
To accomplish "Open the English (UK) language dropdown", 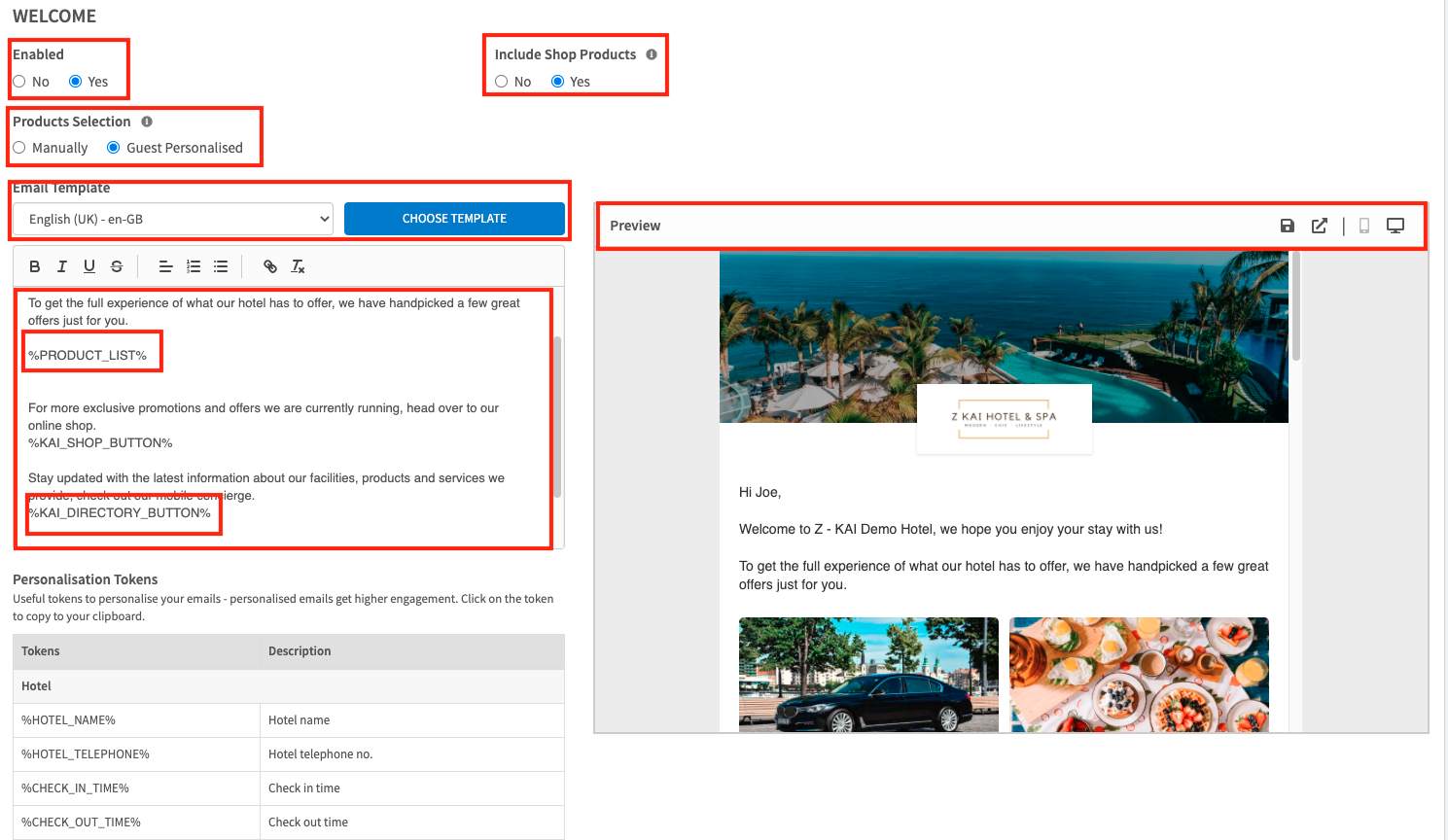I will [x=173, y=219].
